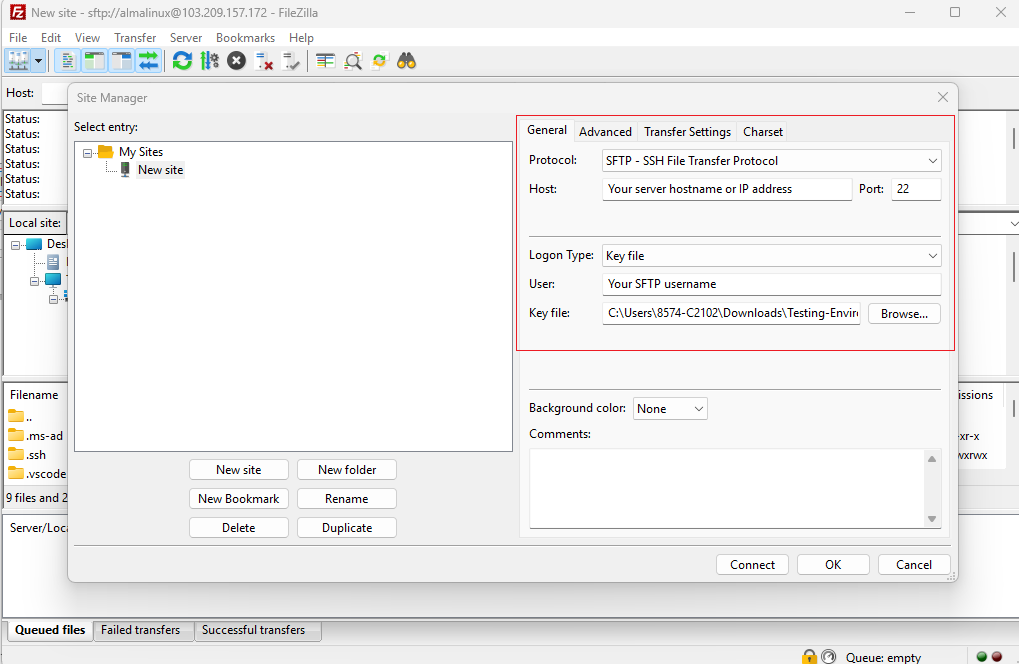Cancel the current operation icon
The image size is (1019, 664).
point(237,61)
